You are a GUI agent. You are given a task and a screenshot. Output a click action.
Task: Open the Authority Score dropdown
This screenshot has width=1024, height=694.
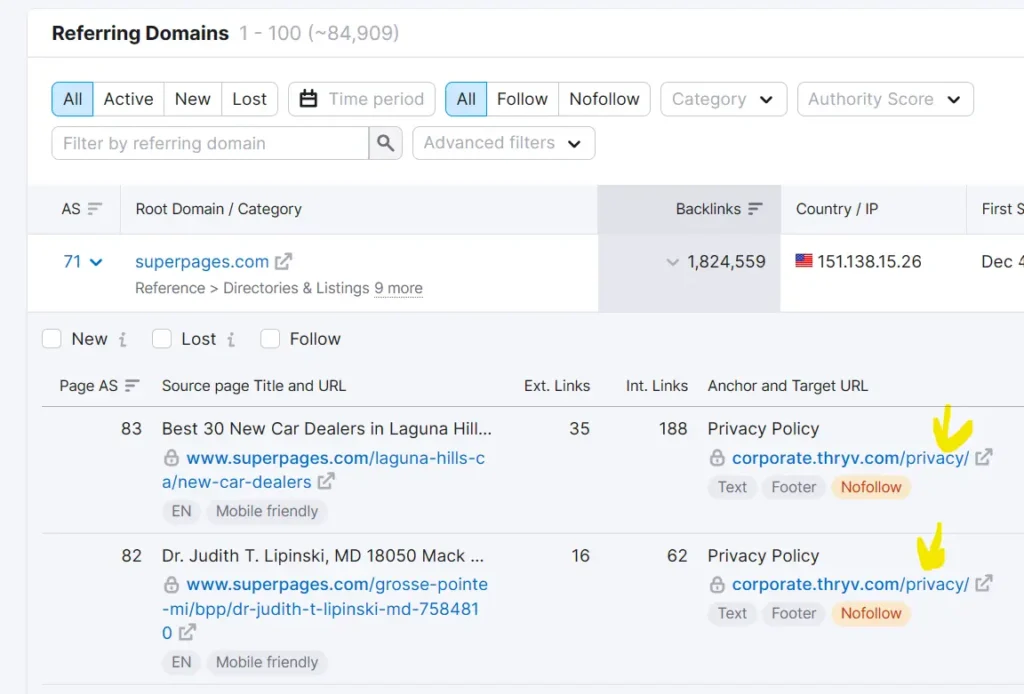(x=885, y=99)
